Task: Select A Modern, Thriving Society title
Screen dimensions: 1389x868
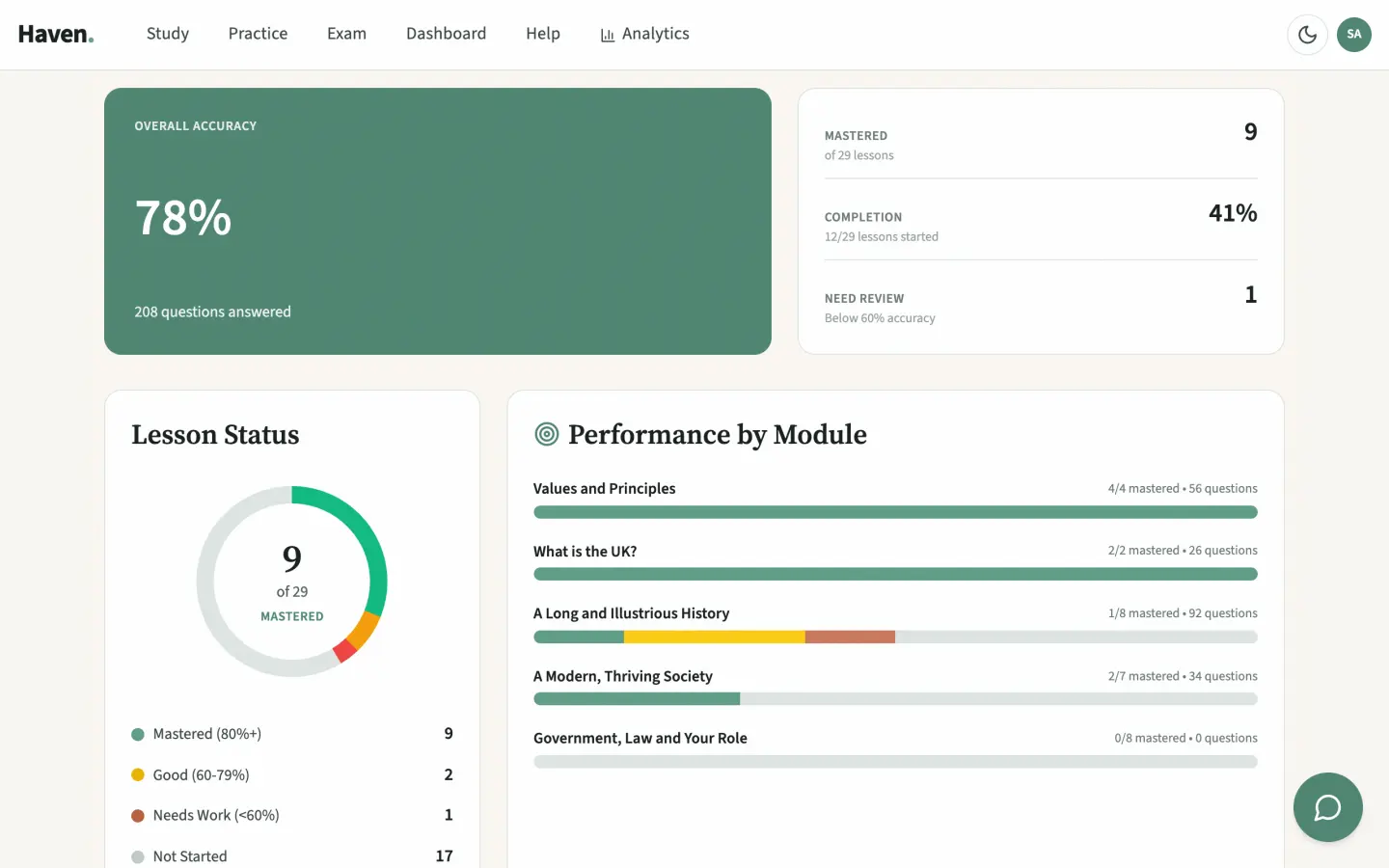Action: [623, 676]
